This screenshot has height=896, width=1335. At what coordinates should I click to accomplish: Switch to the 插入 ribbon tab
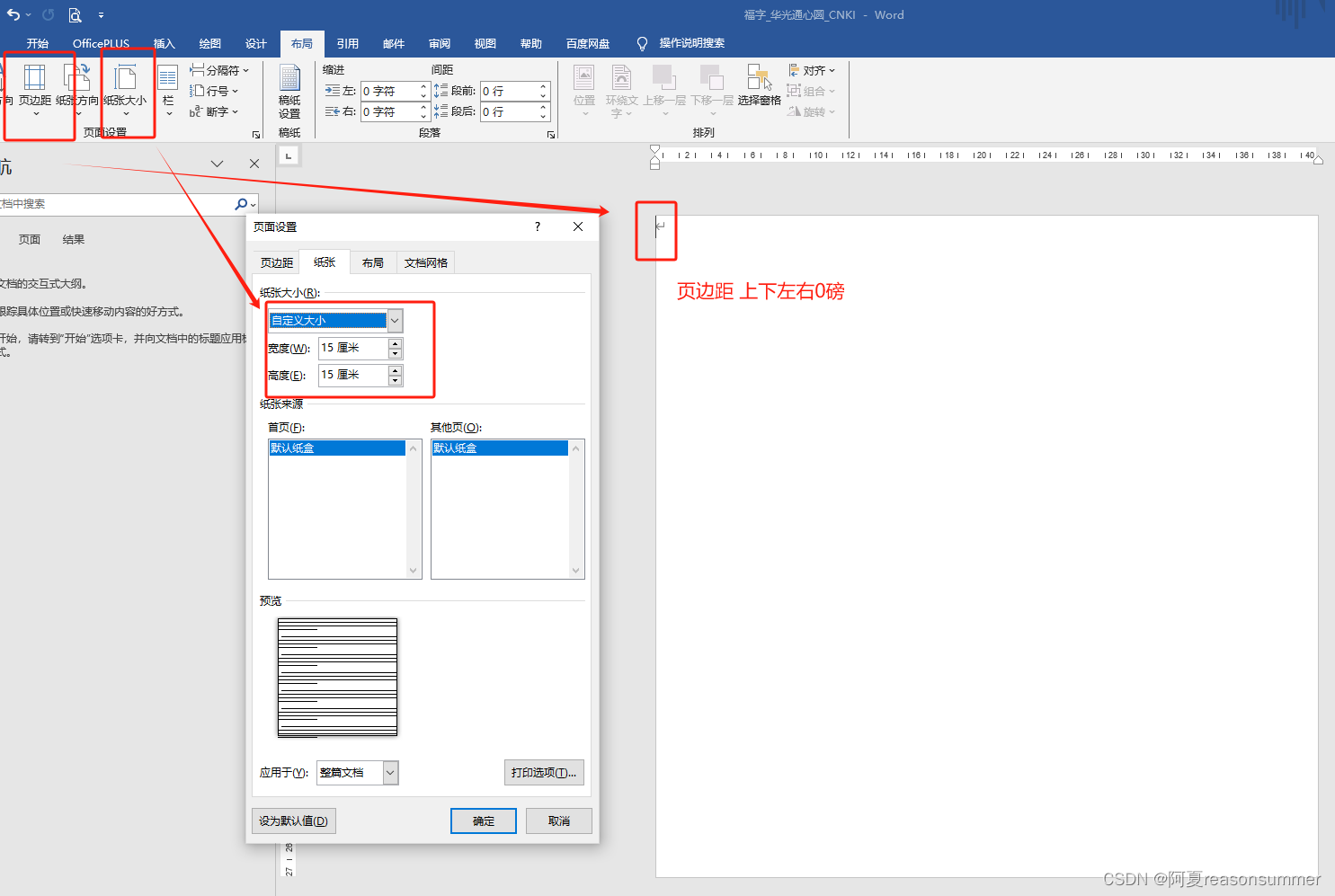164,43
